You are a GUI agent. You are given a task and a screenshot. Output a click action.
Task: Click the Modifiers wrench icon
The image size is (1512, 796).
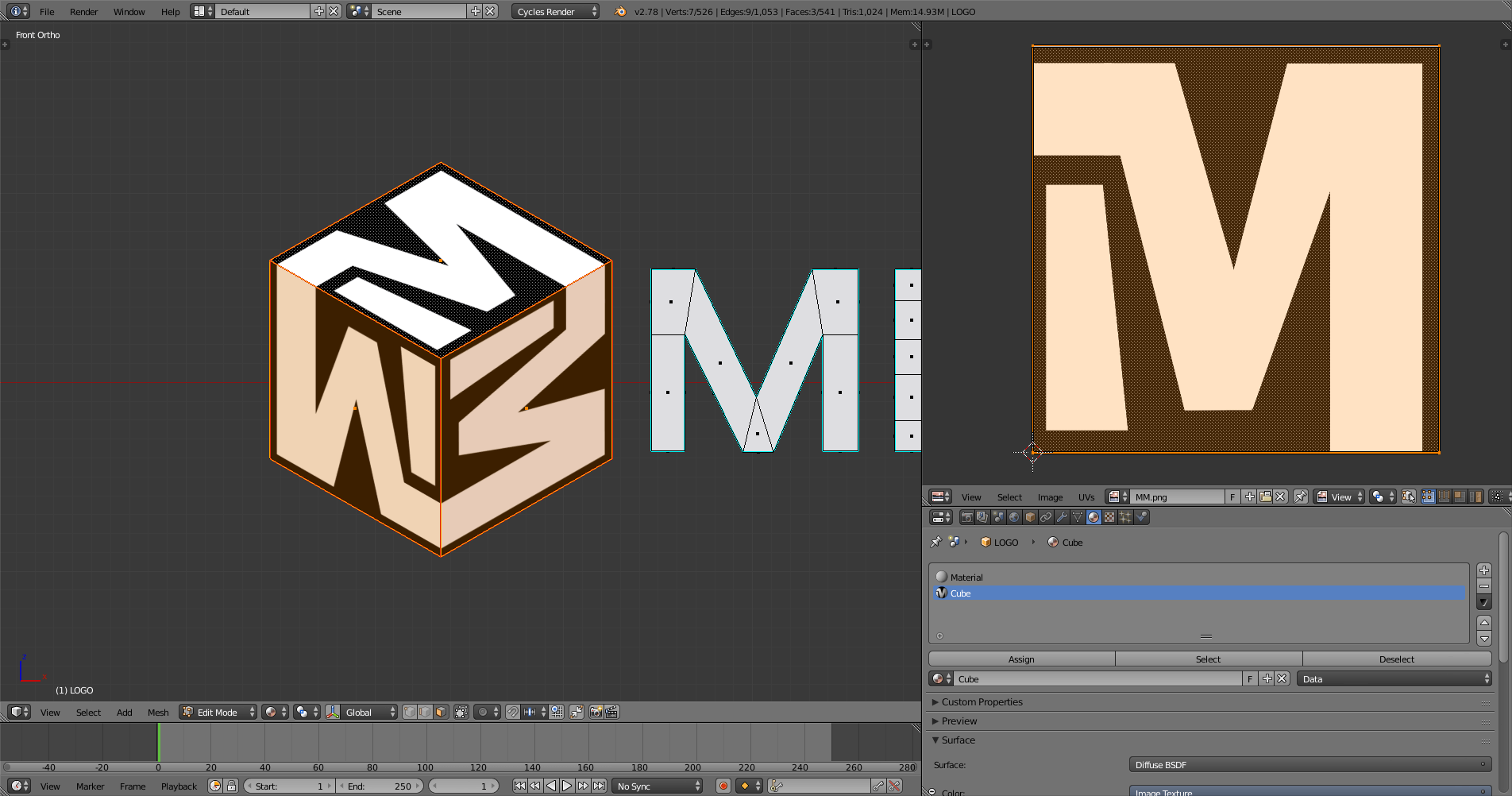click(x=1062, y=517)
